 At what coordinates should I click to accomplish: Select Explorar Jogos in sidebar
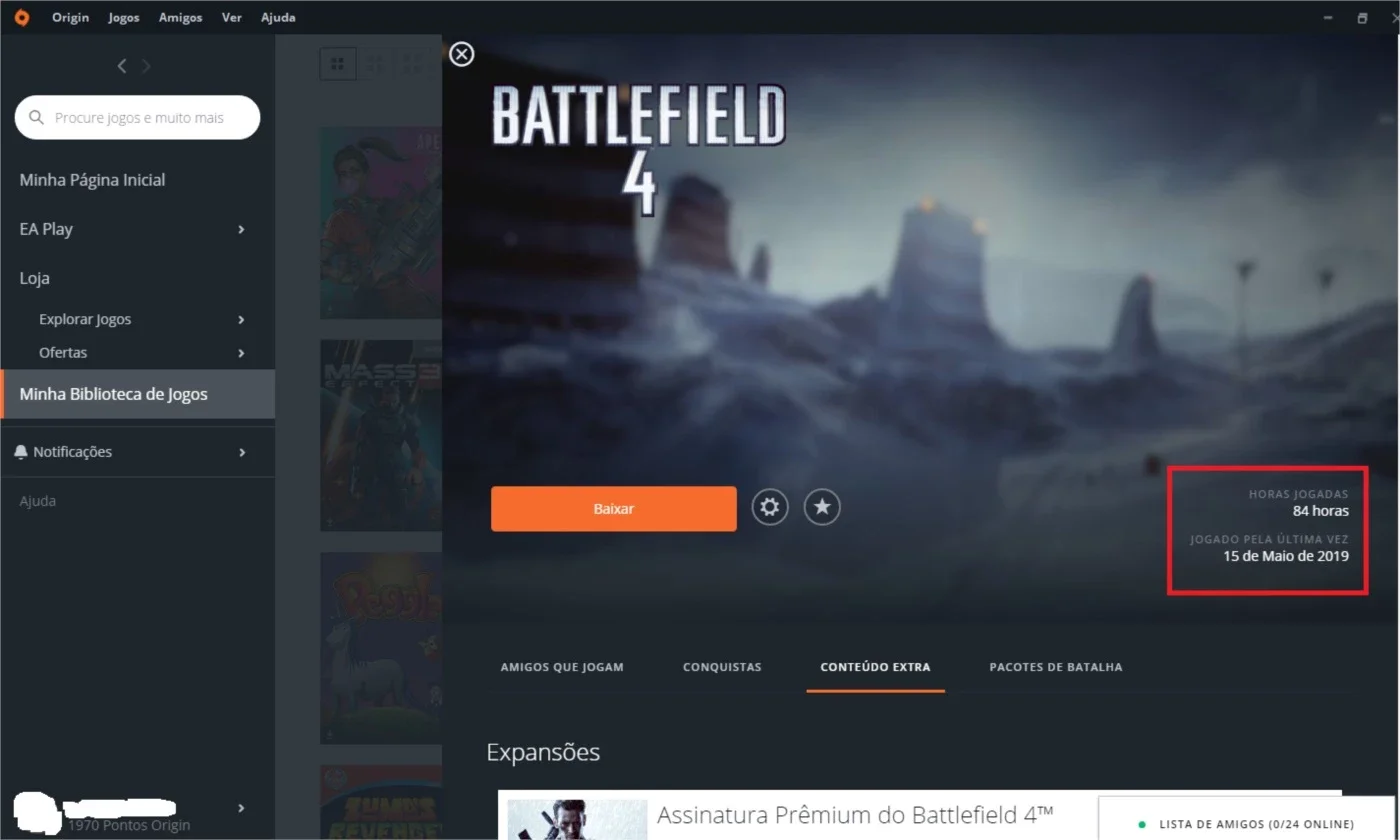(85, 319)
